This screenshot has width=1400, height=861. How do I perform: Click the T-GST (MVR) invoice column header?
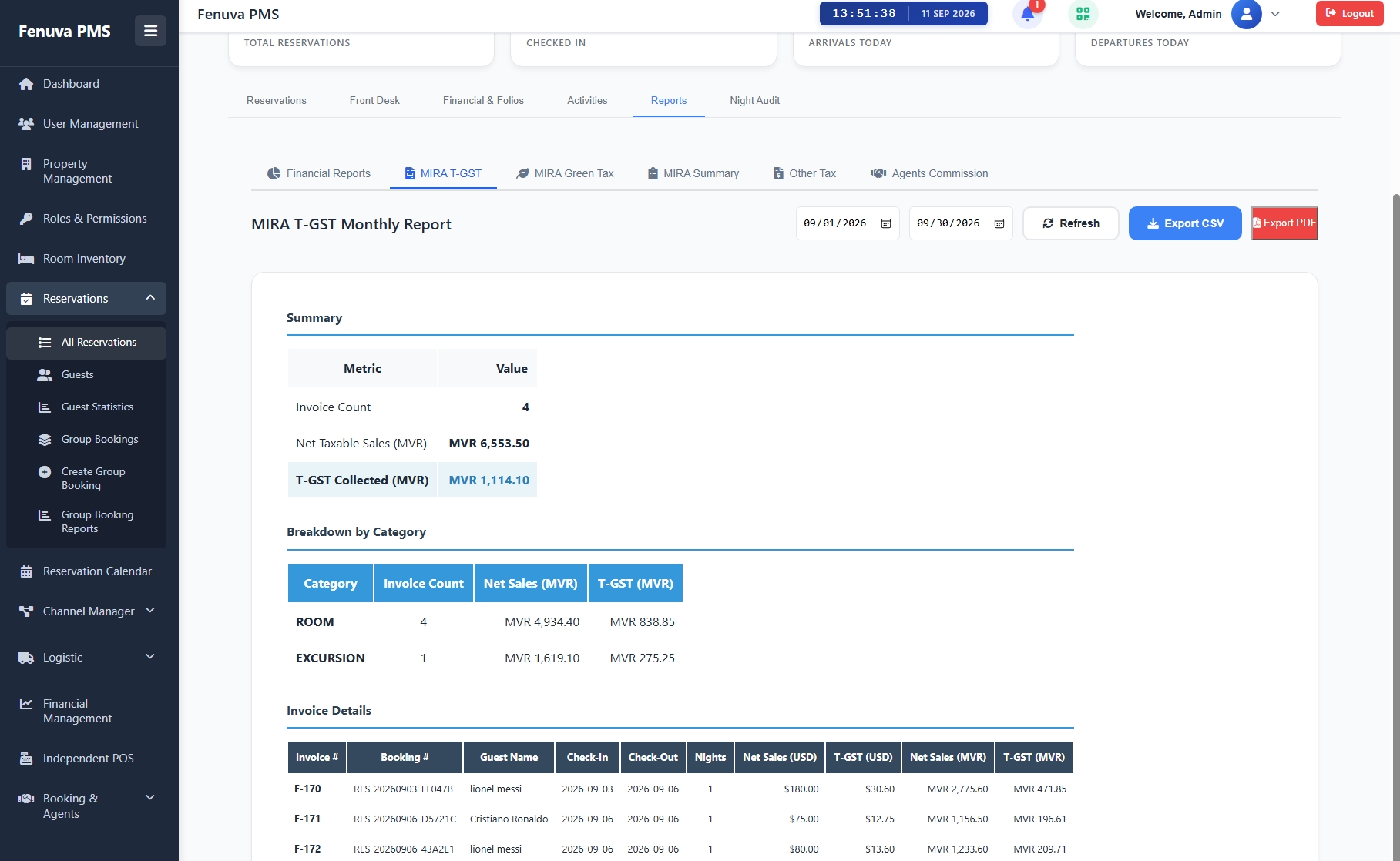[x=1033, y=758]
